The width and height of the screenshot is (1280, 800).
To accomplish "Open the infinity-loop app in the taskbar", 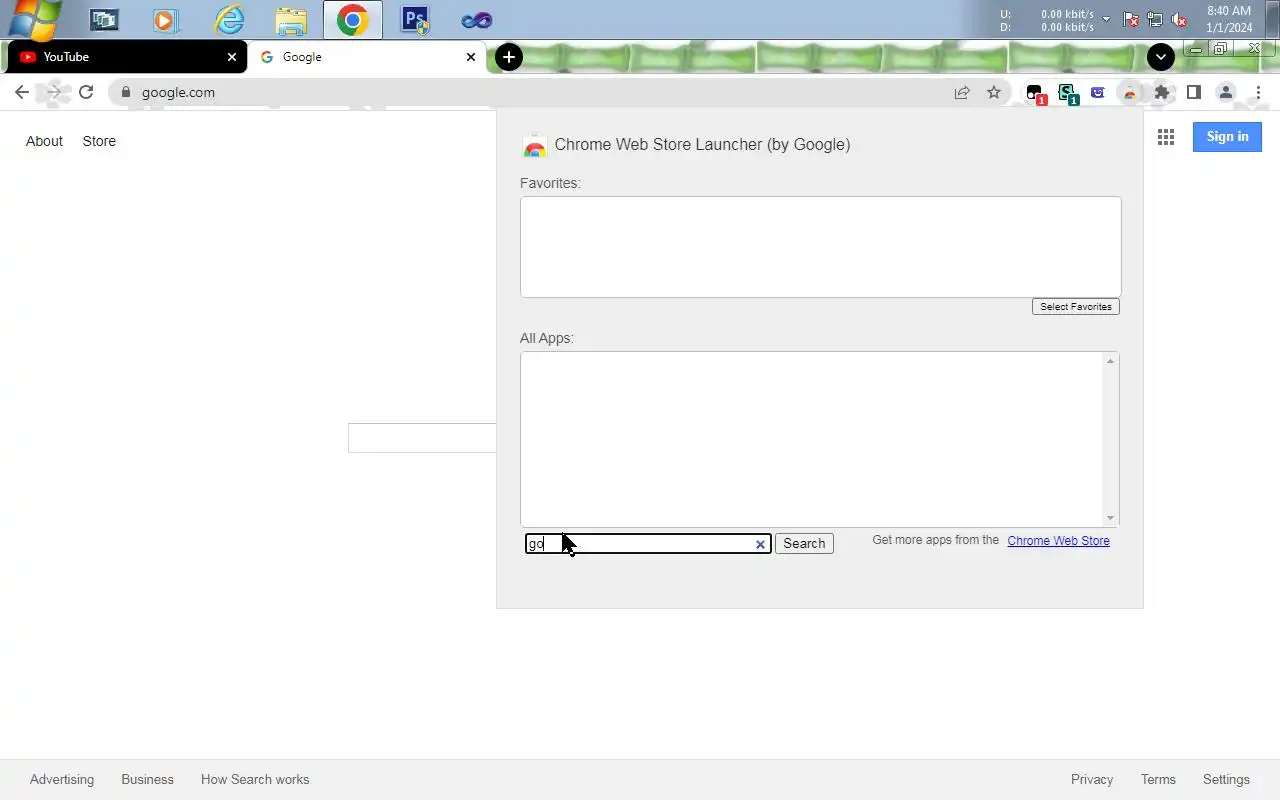I will point(476,20).
